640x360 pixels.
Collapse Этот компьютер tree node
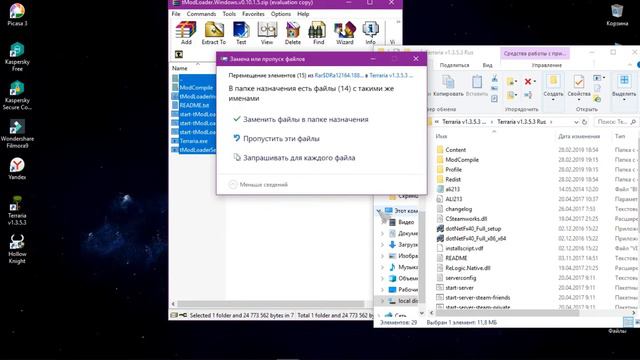[x=379, y=211]
